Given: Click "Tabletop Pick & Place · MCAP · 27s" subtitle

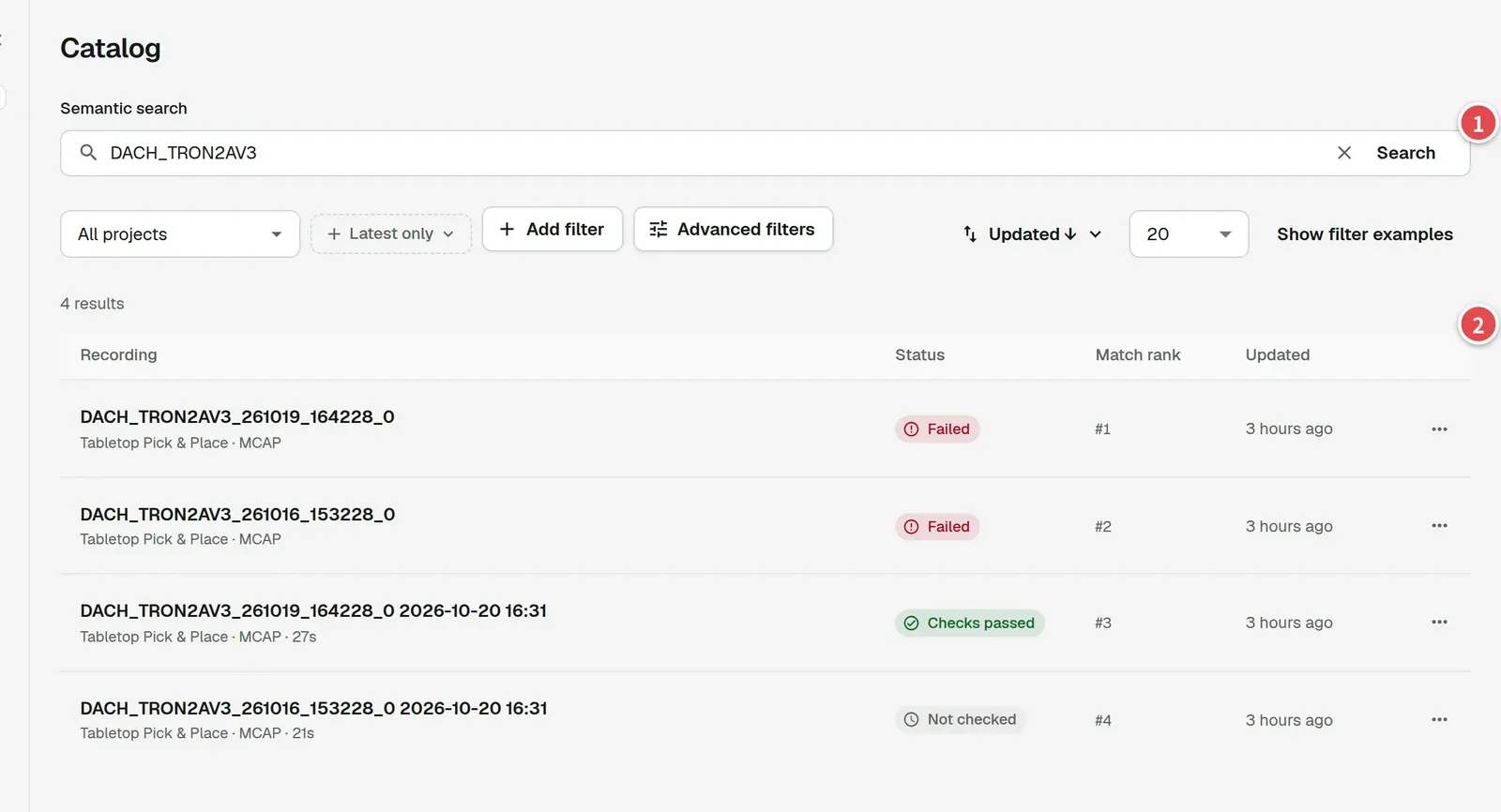Looking at the screenshot, I should coord(198,637).
